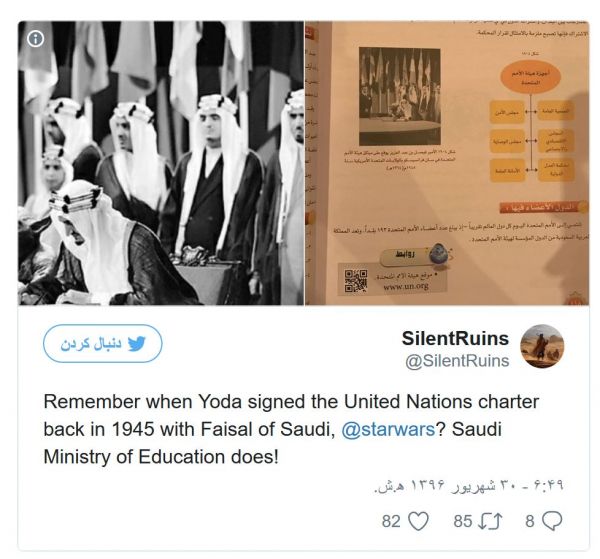600x559 pixels.
Task: Open the @SilentRuins handle link
Action: 457,361
